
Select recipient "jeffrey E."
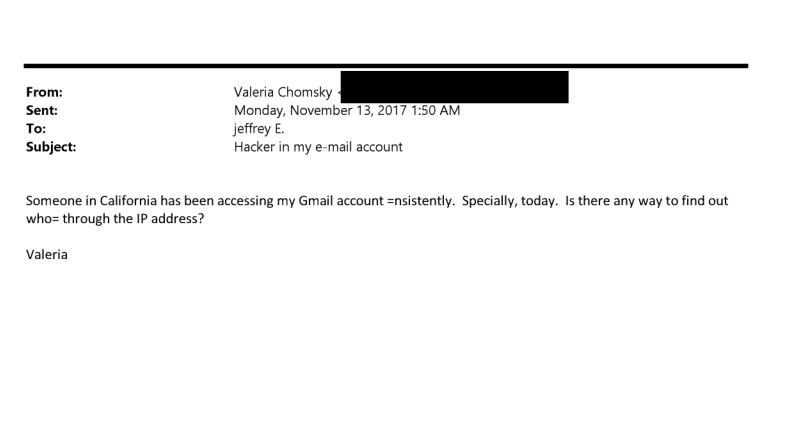(x=258, y=128)
